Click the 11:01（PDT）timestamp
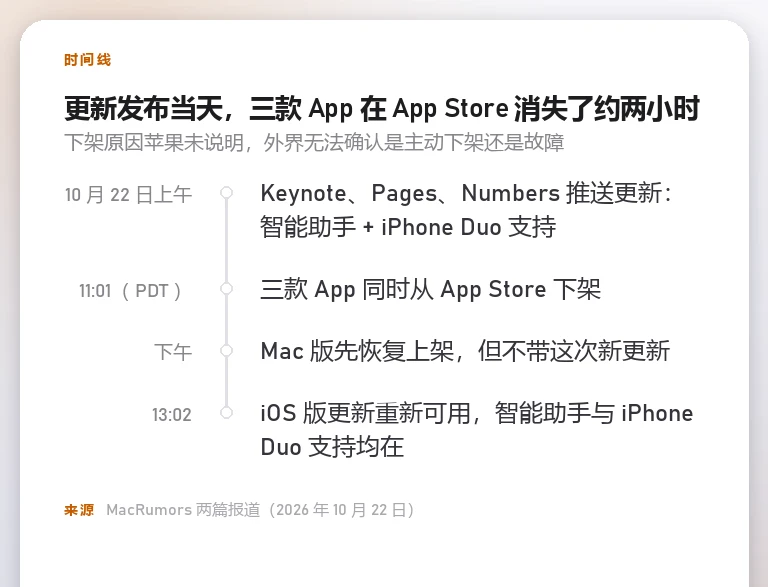 click(x=130, y=291)
